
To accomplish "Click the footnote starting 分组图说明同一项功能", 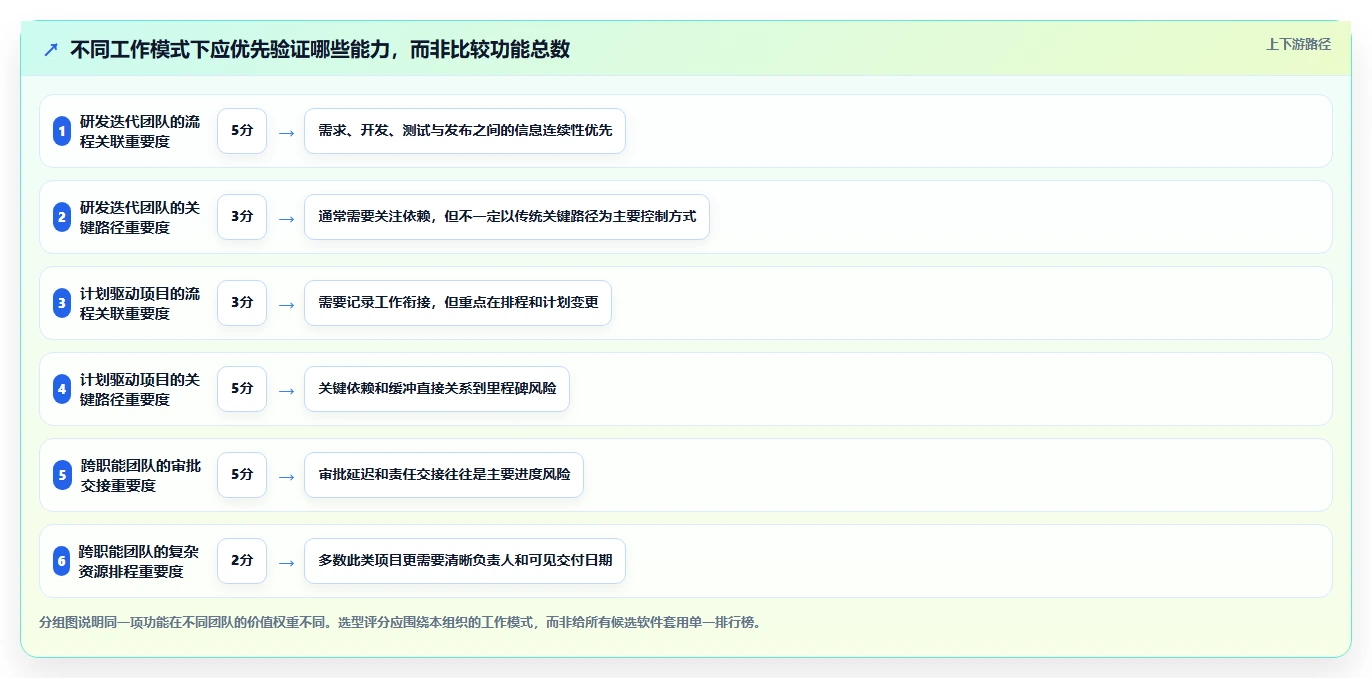I will (401, 622).
